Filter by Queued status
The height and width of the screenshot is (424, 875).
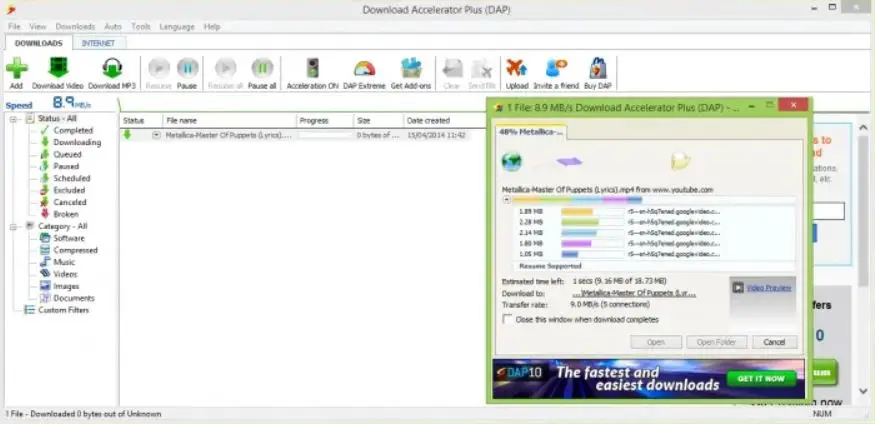pyautogui.click(x=68, y=155)
